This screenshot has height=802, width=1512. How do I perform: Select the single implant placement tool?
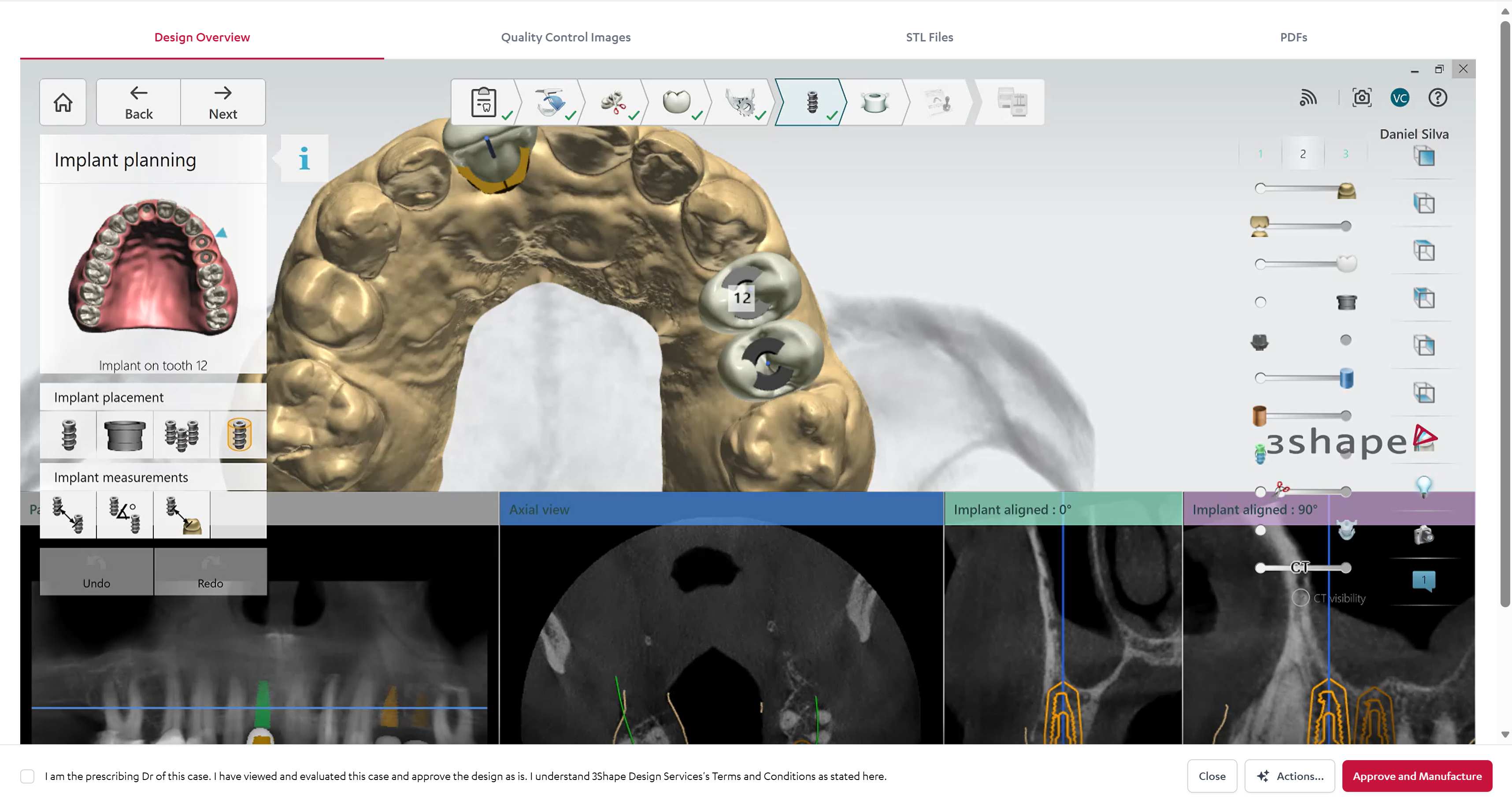(69, 435)
